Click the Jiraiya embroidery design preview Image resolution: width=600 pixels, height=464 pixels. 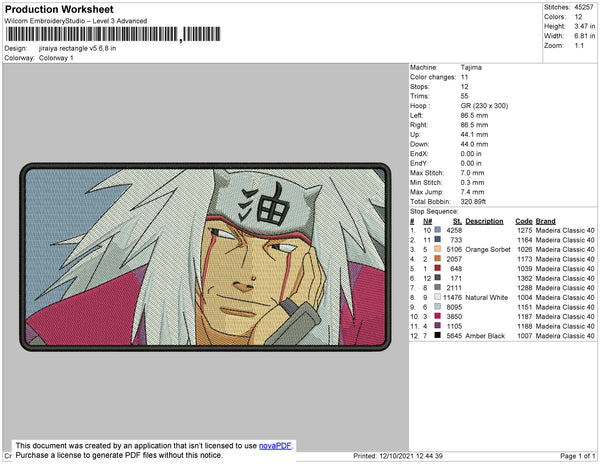pos(205,257)
